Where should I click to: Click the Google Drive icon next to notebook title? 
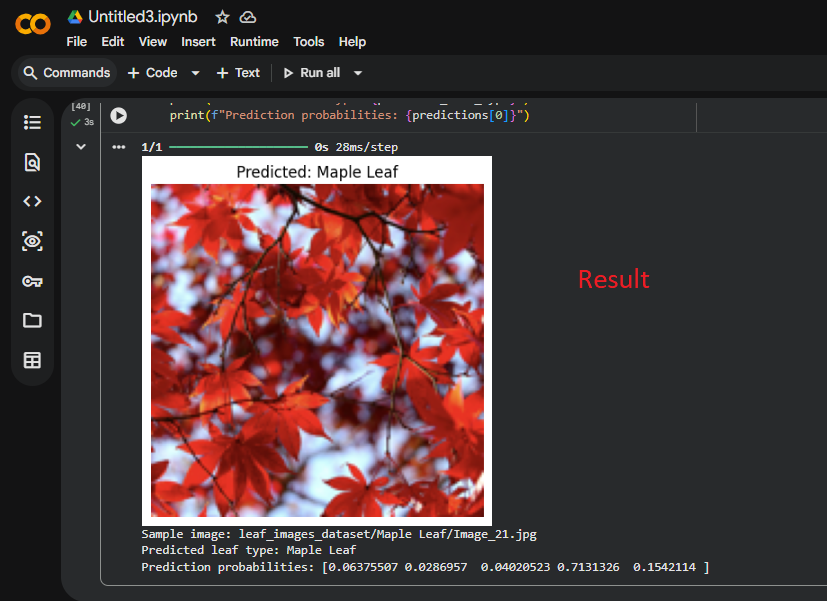[x=74, y=16]
